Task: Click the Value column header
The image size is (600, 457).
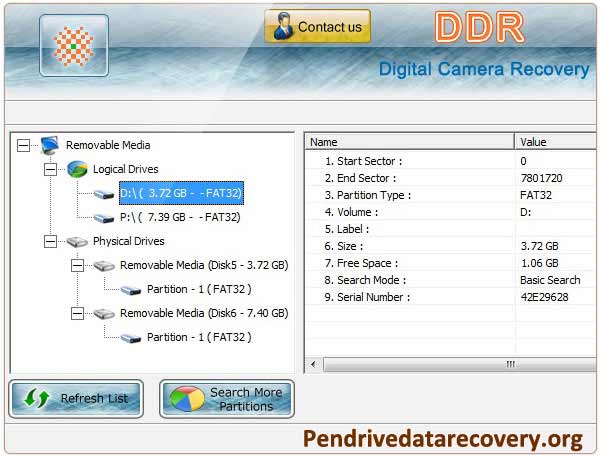Action: (555, 142)
